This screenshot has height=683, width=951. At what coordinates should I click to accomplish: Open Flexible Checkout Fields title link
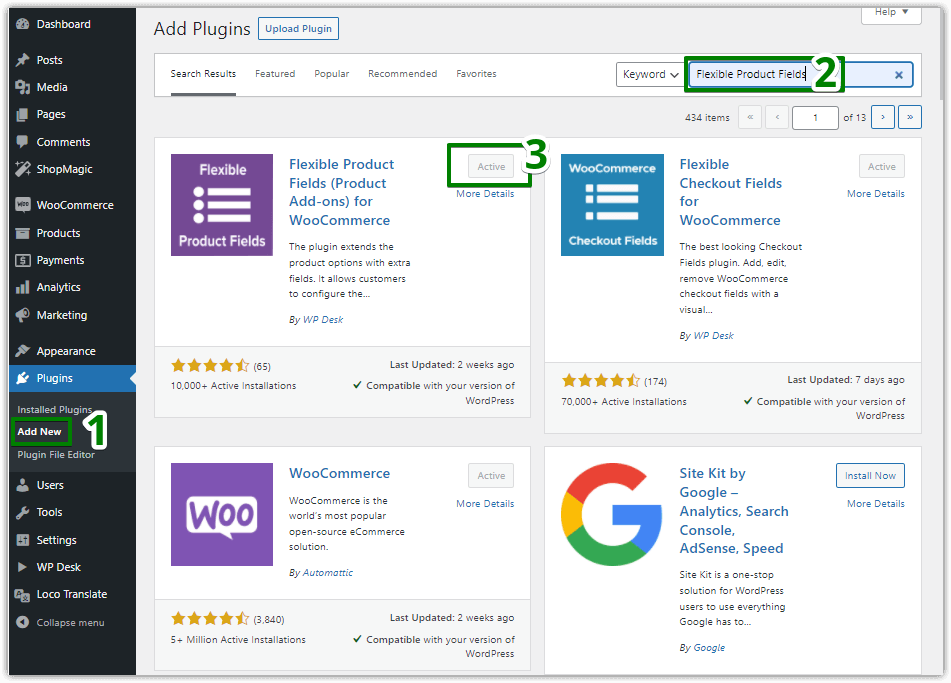(x=730, y=192)
